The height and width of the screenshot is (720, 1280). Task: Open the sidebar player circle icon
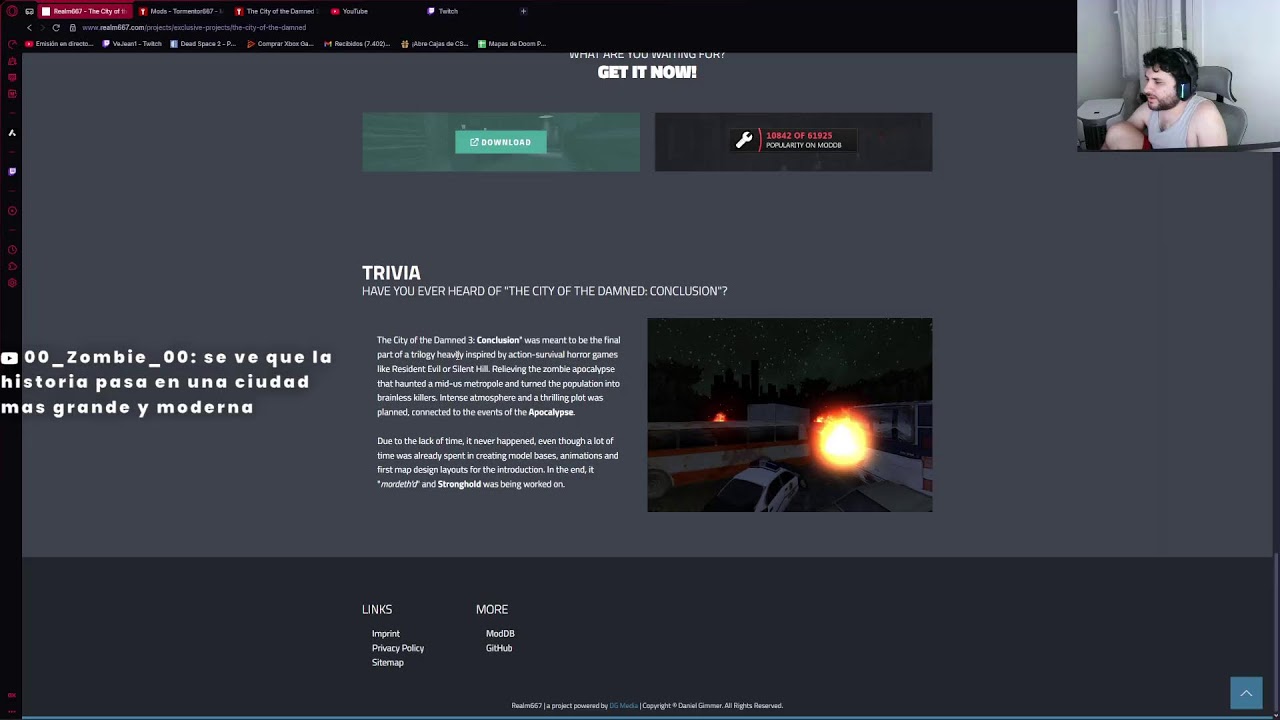pyautogui.click(x=12, y=211)
